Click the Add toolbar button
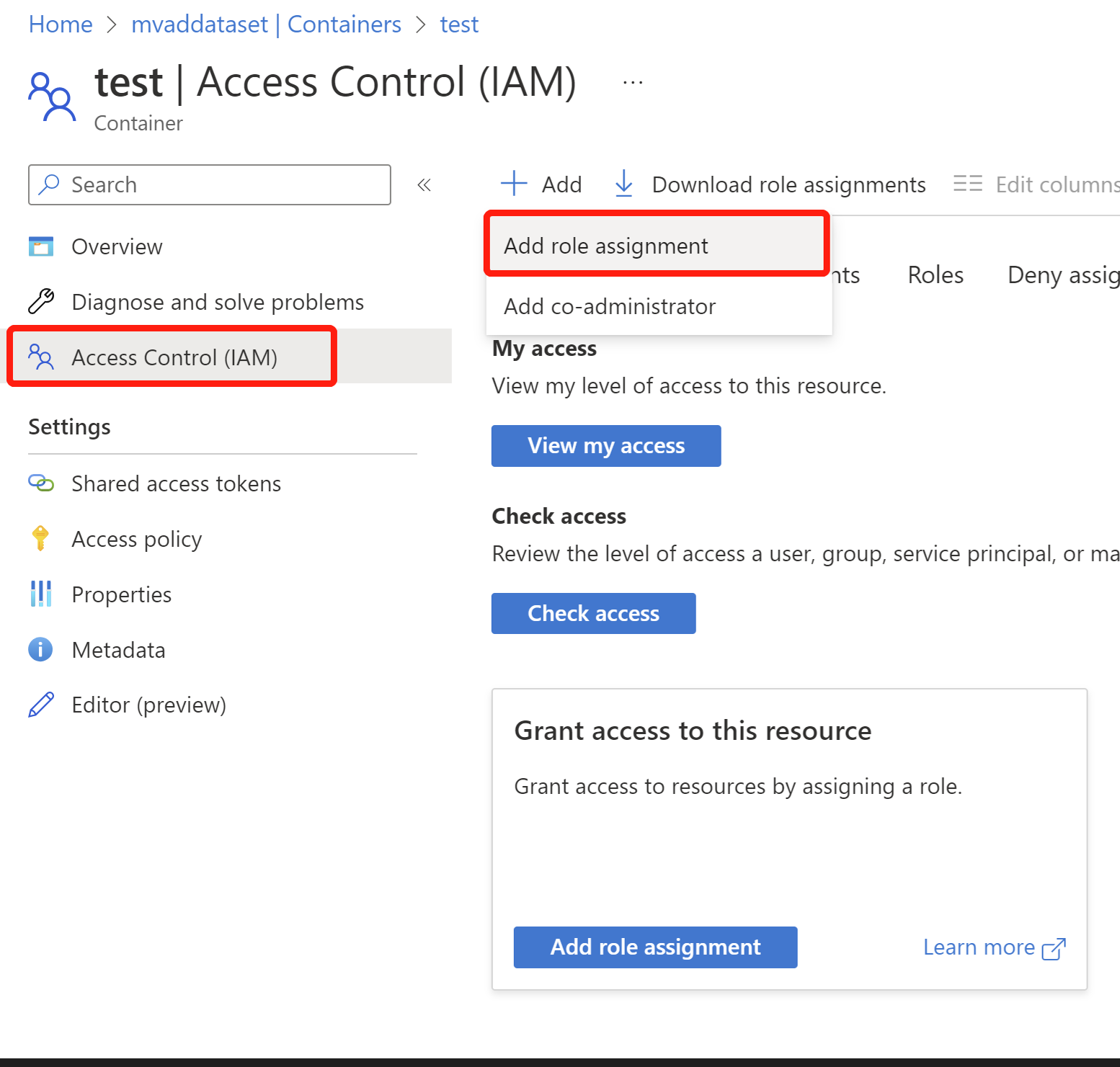Screen dimensions: 1120x1067 [541, 184]
